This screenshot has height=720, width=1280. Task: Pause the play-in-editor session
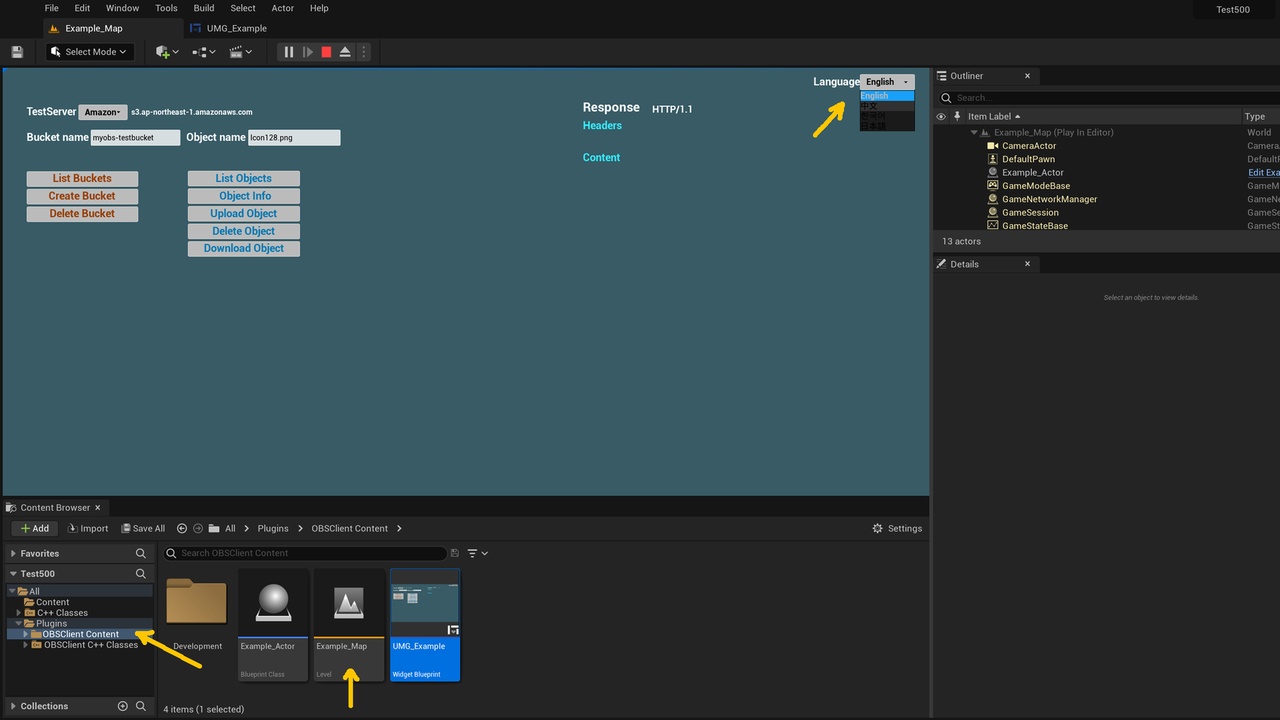(289, 52)
